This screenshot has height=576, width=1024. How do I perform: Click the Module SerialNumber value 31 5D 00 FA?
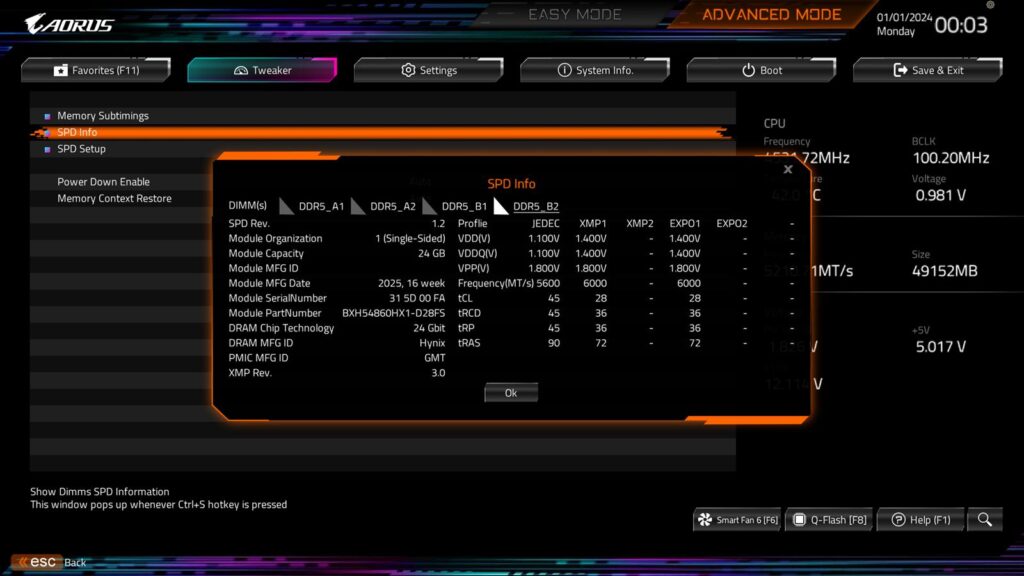(417, 298)
